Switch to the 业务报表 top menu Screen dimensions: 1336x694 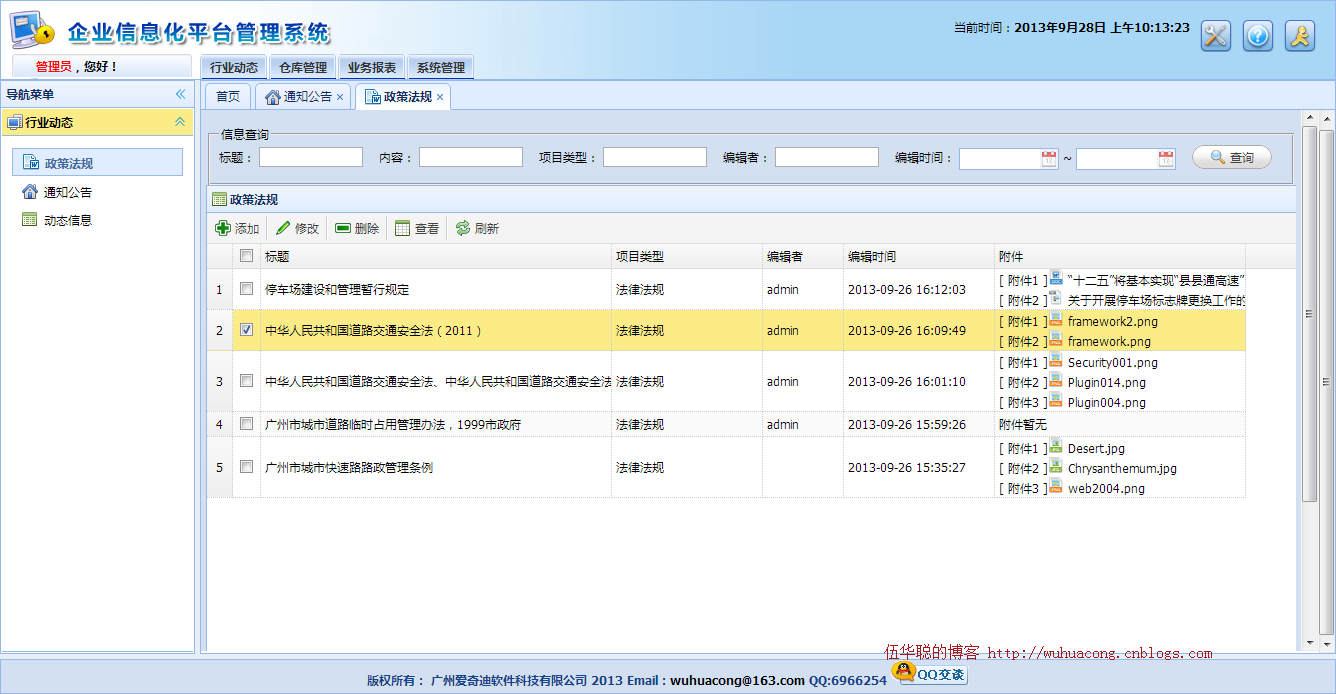(372, 67)
